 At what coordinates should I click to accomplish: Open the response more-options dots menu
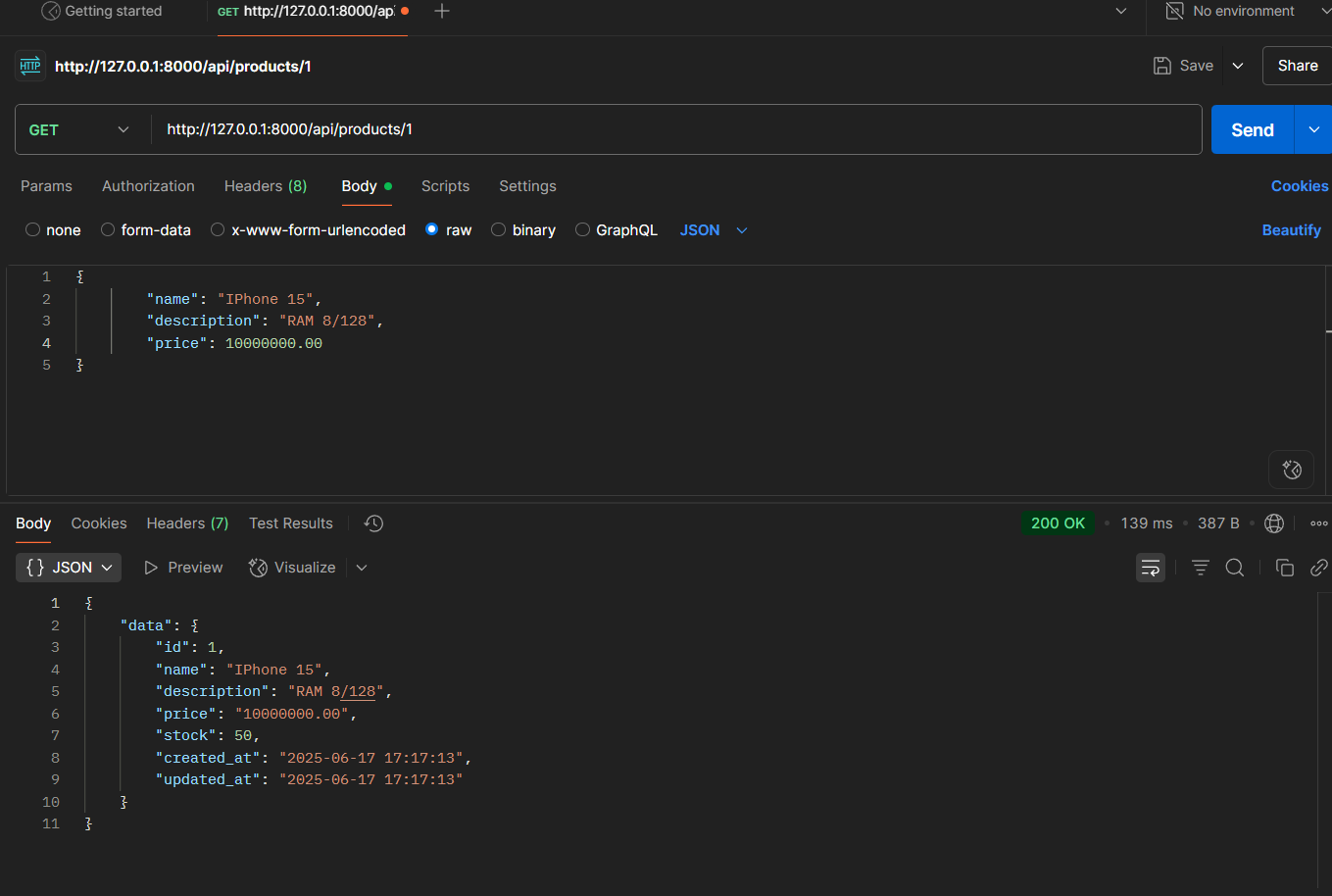(1318, 523)
